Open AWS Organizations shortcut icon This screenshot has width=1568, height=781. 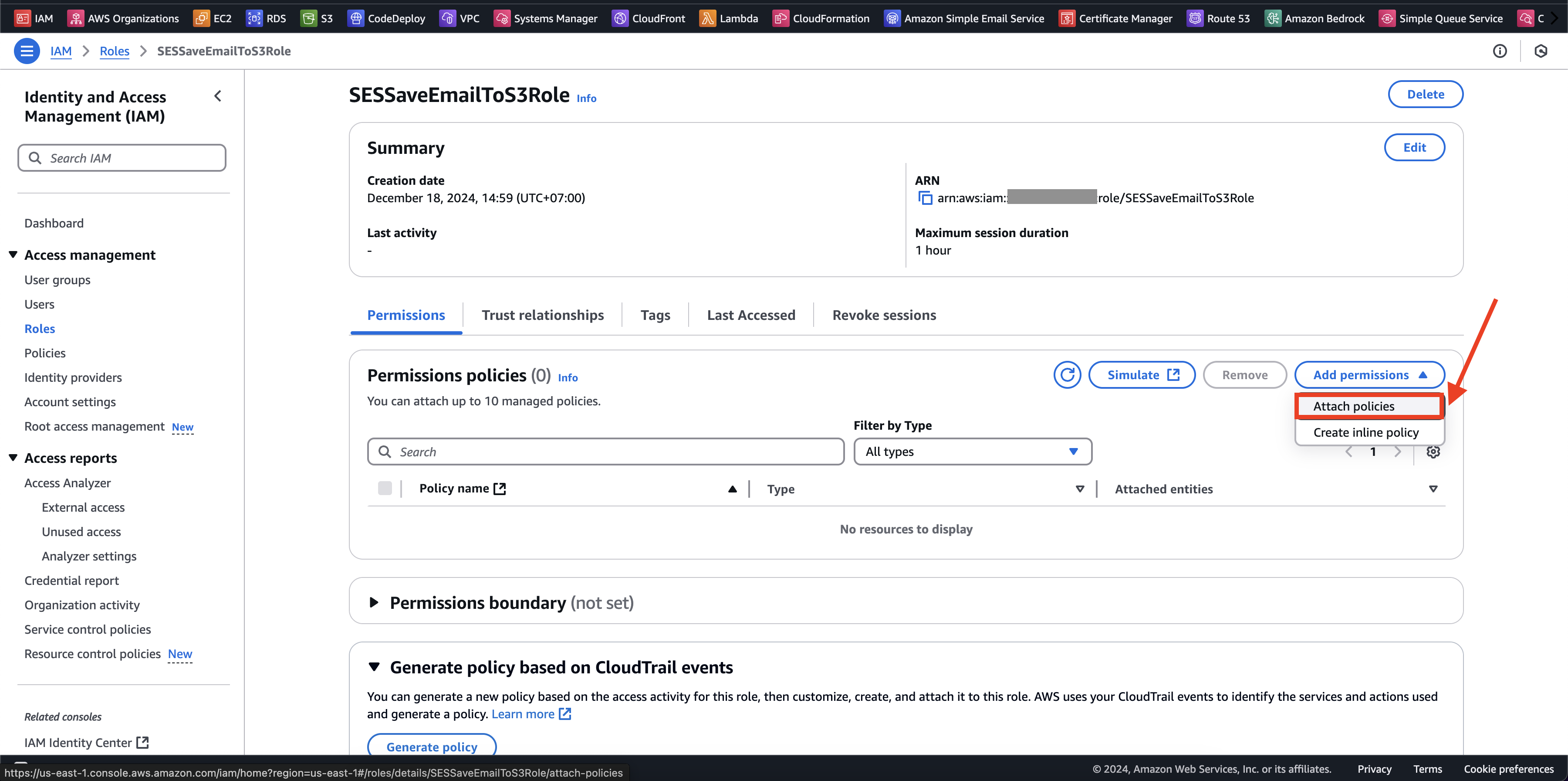point(75,18)
